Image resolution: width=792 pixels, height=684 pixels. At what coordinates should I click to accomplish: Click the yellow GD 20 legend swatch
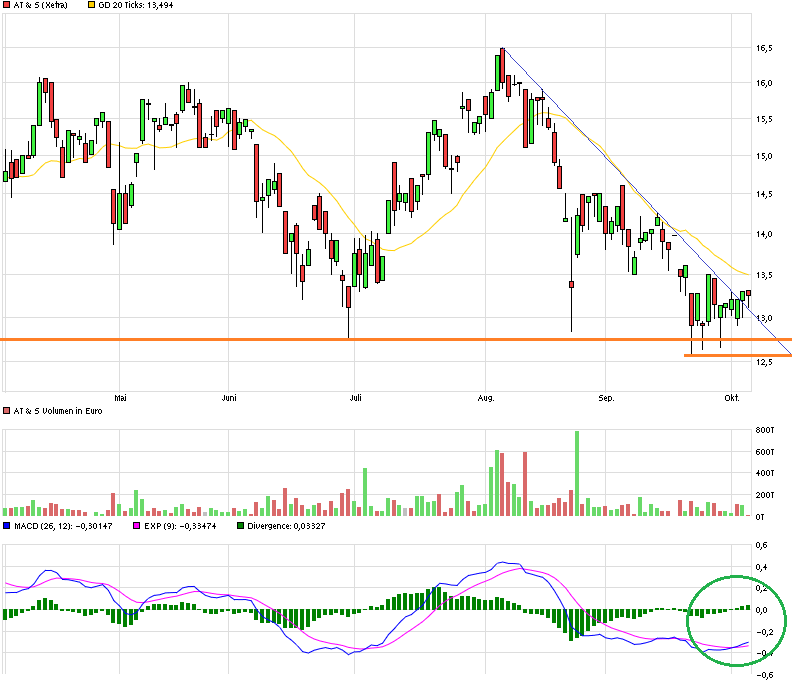click(x=93, y=6)
